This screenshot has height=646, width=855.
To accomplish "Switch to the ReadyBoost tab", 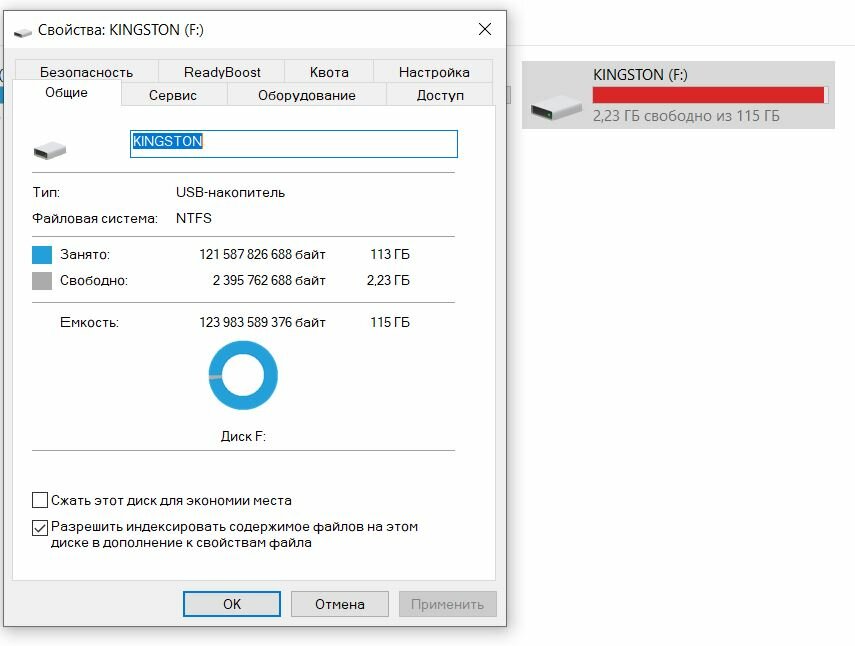I will click(222, 72).
